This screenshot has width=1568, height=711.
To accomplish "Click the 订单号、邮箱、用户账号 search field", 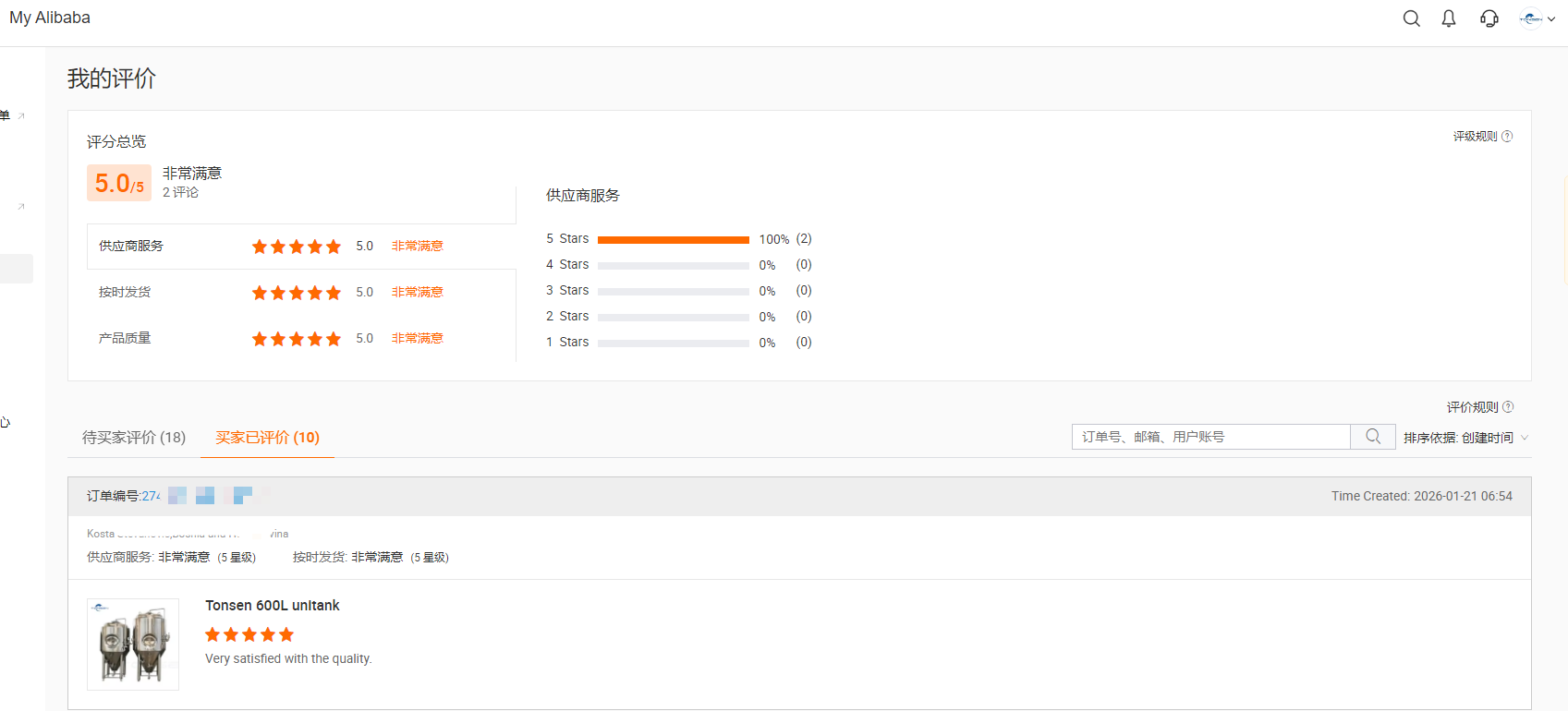I will click(1210, 437).
